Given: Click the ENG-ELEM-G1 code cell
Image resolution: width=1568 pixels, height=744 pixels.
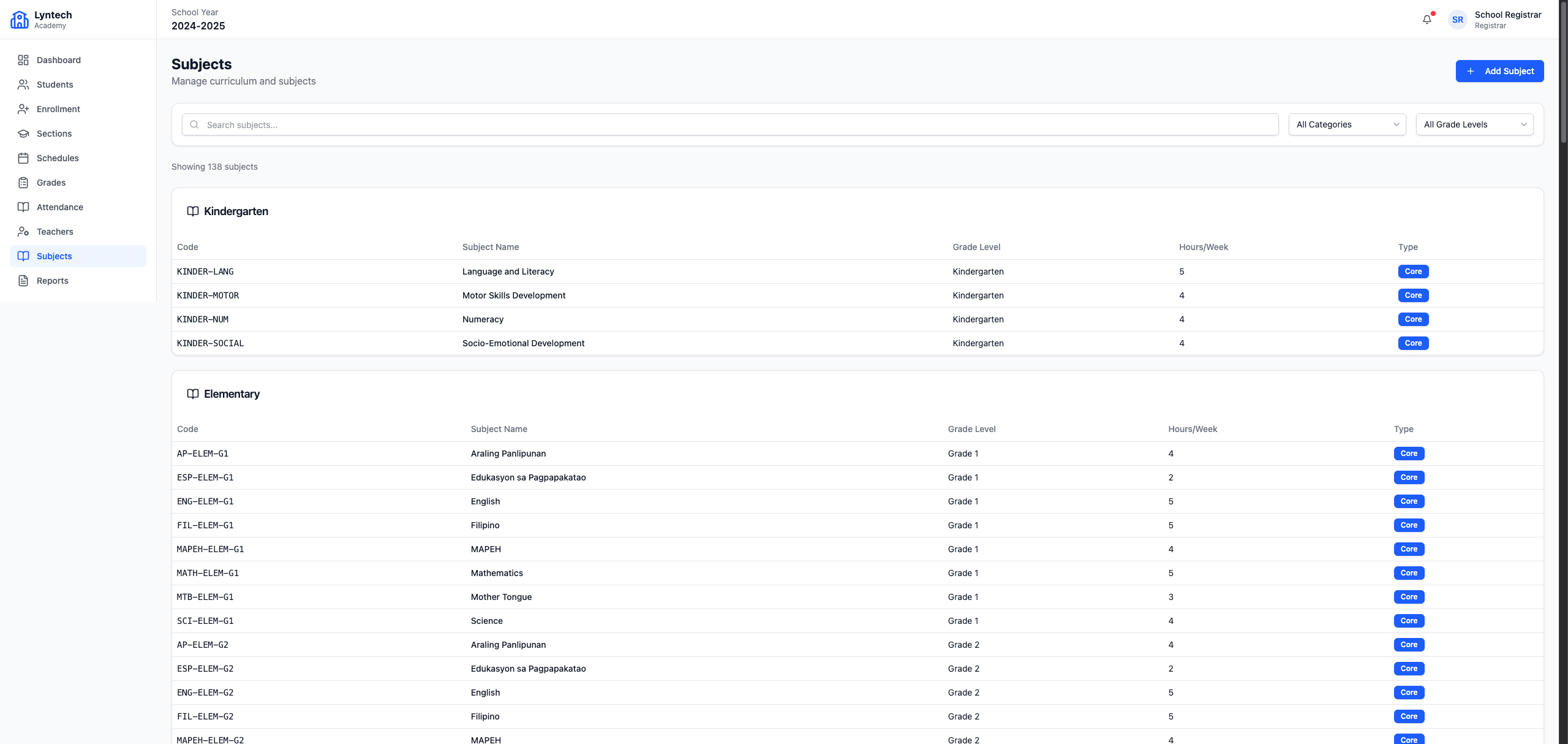Looking at the screenshot, I should tap(205, 501).
